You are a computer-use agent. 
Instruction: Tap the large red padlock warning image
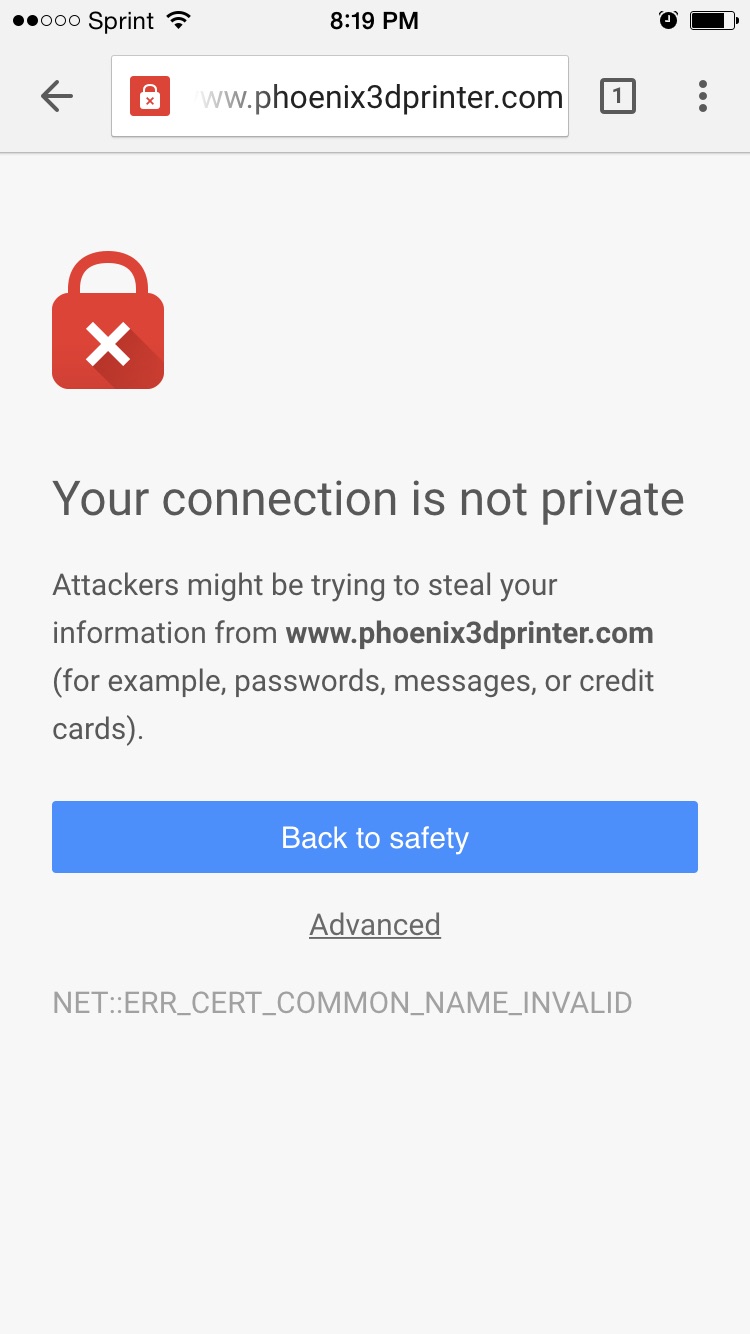108,320
